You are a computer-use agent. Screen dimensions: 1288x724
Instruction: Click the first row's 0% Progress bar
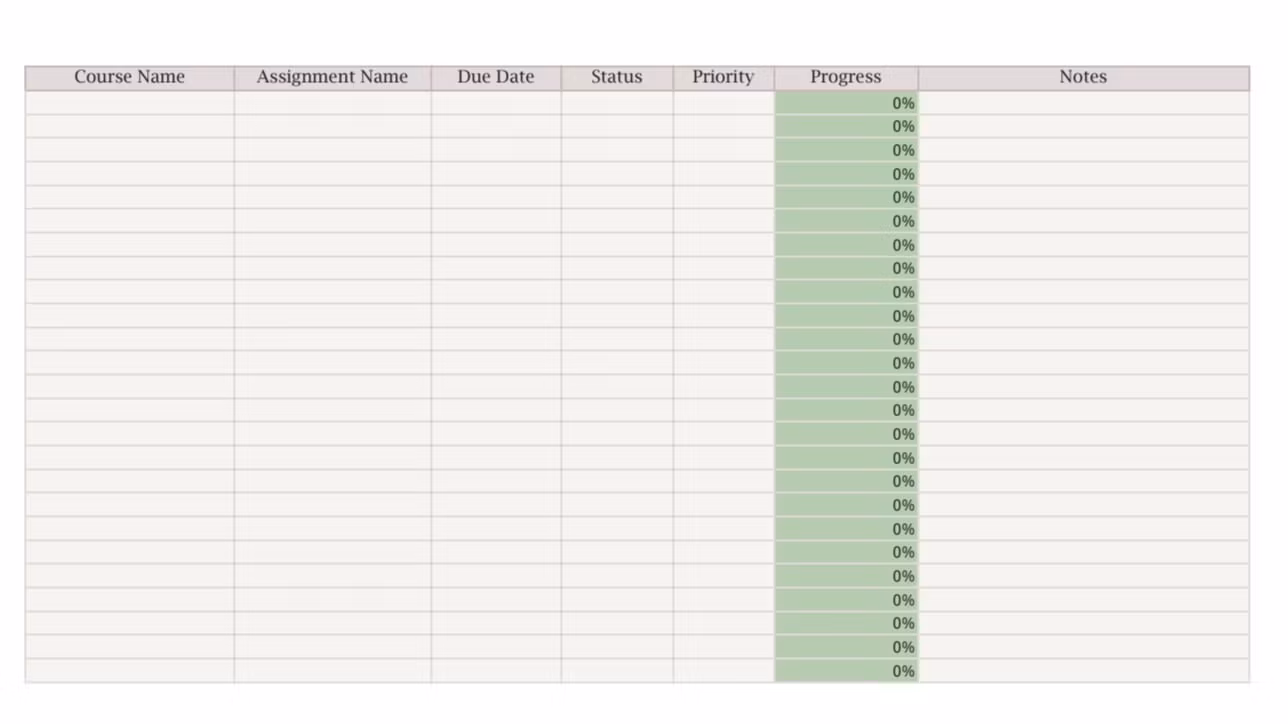click(x=846, y=103)
